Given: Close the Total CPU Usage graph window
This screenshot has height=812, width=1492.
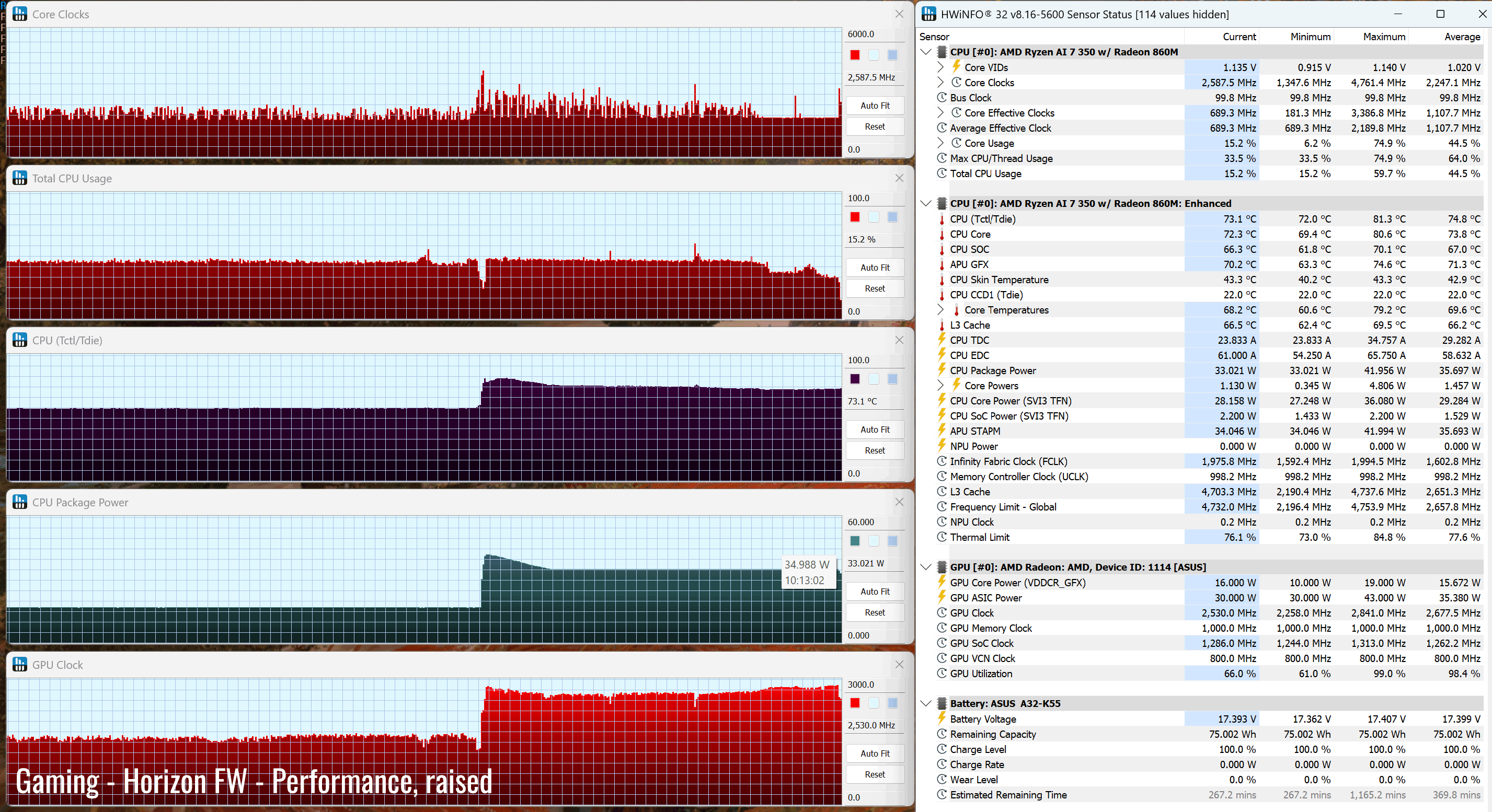Looking at the screenshot, I should click(x=899, y=178).
